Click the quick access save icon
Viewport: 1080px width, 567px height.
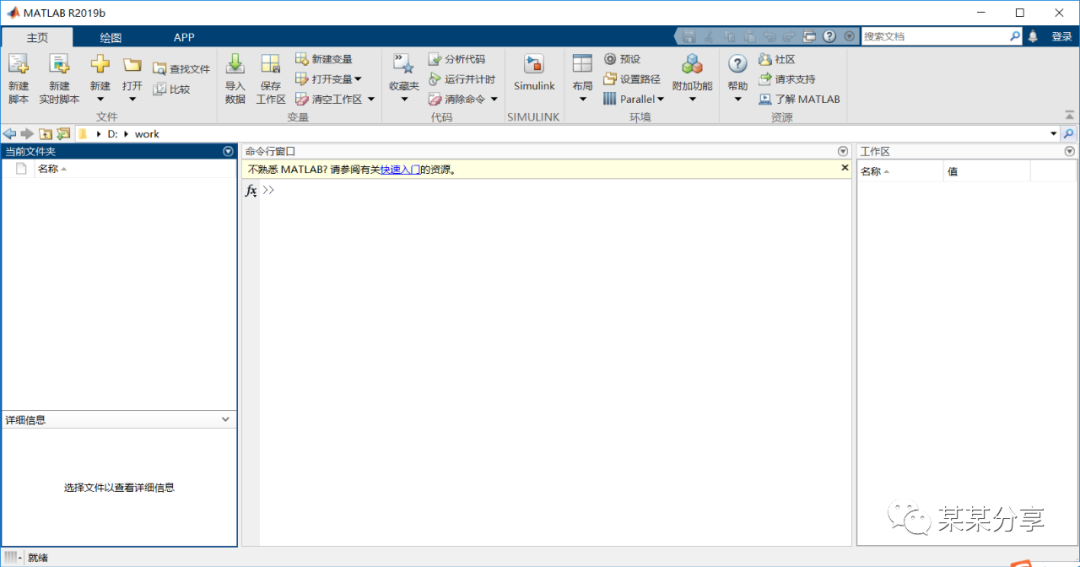[689, 37]
